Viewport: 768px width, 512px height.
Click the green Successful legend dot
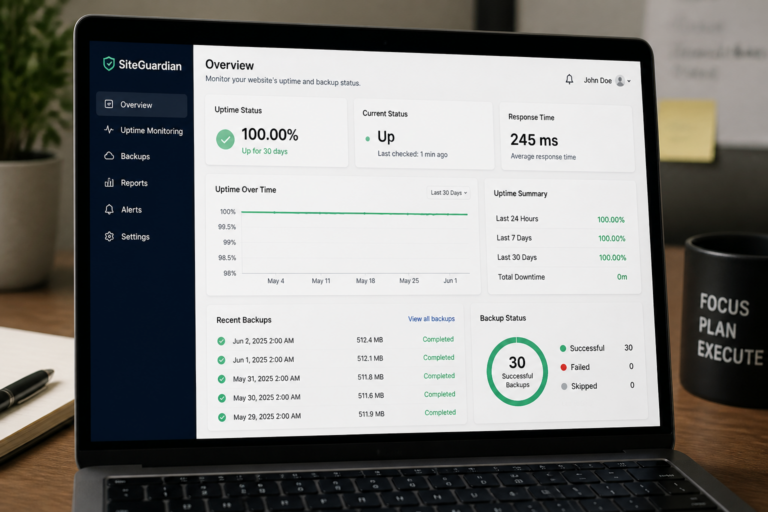click(563, 348)
